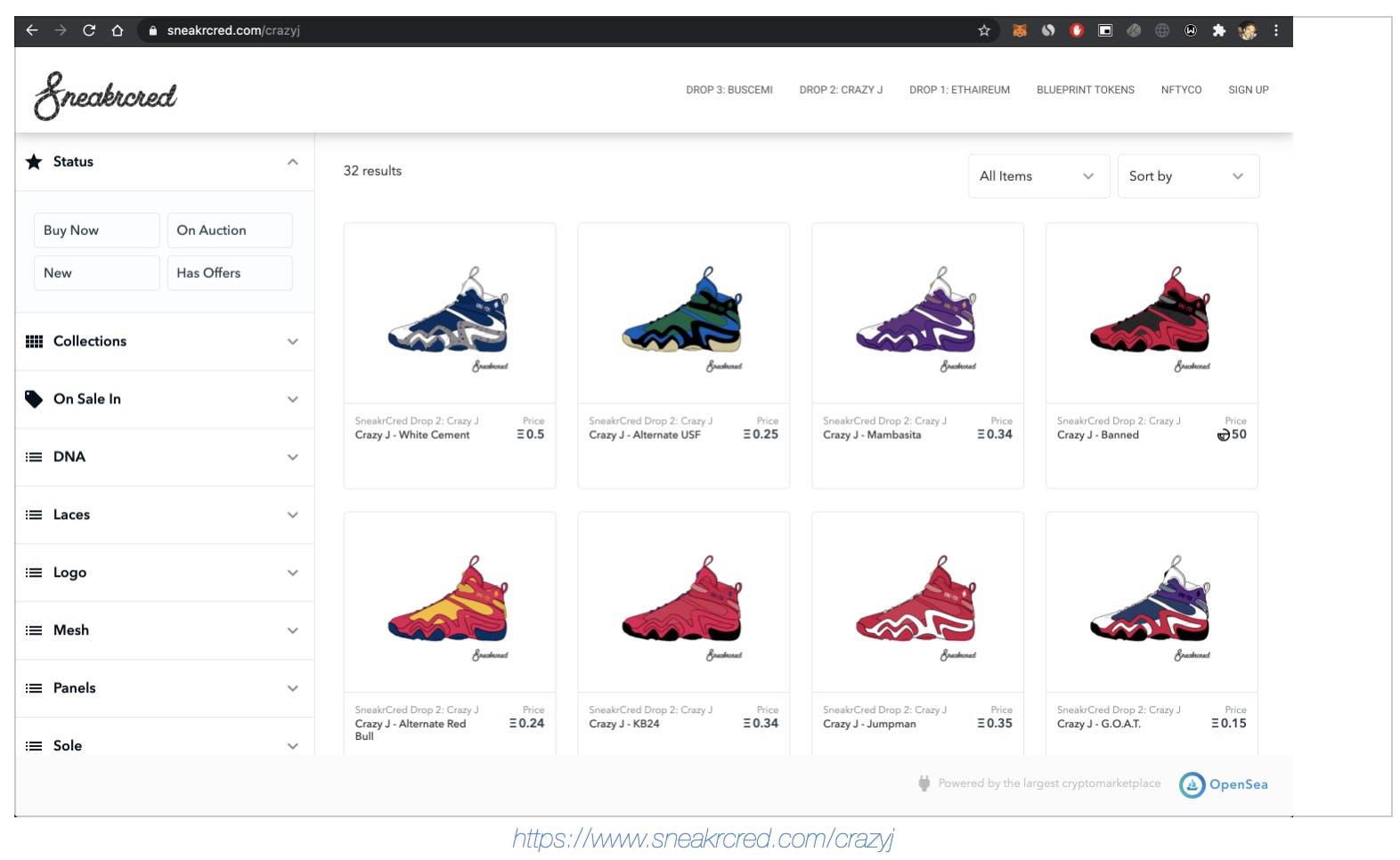The height and width of the screenshot is (860, 1400).
Task: Toggle the Buy Now status filter
Action: point(96,230)
